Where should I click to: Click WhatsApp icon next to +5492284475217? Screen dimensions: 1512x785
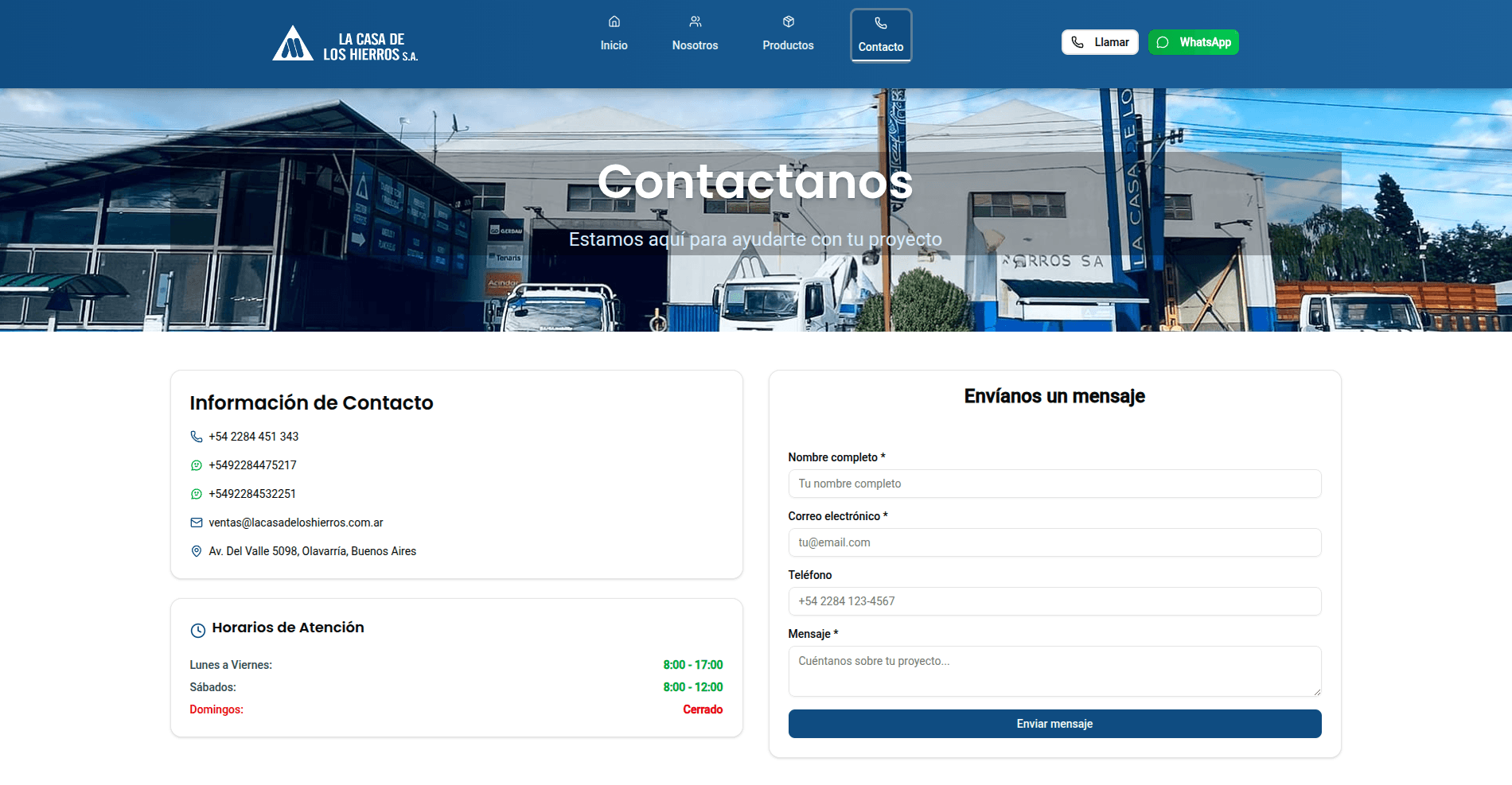pyautogui.click(x=197, y=465)
